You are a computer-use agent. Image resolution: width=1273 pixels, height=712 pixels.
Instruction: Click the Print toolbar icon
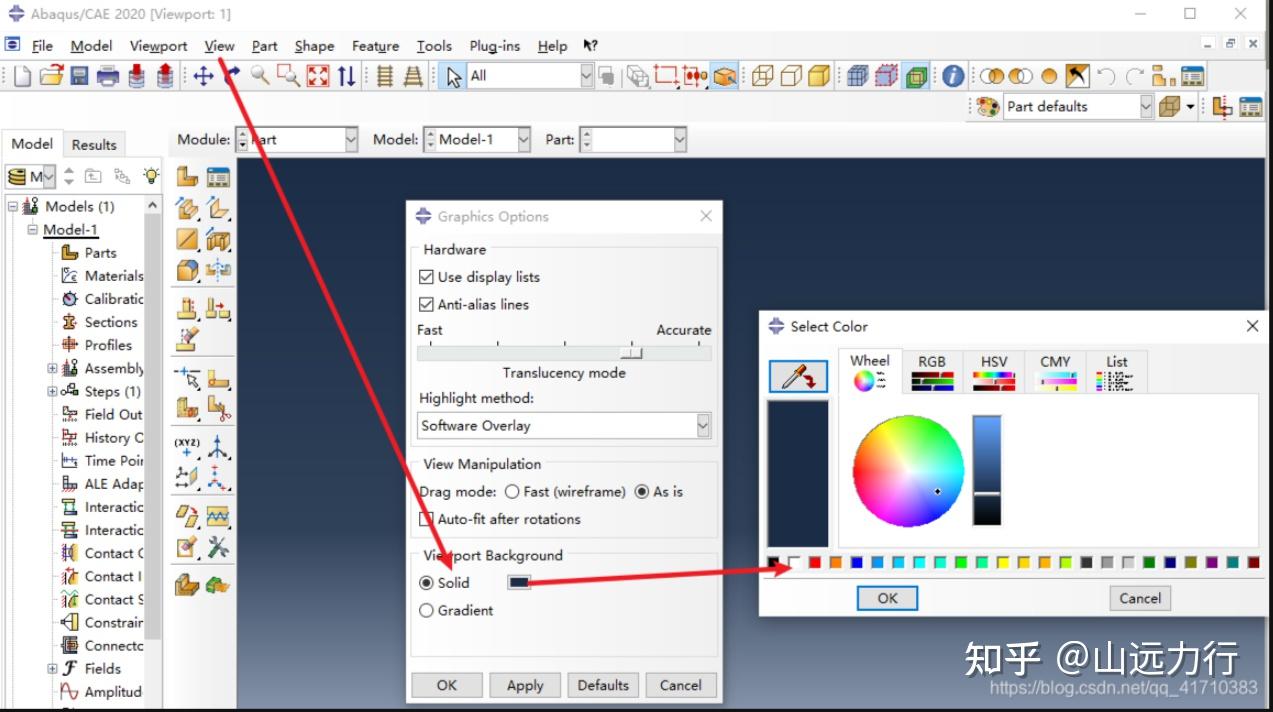click(108, 76)
